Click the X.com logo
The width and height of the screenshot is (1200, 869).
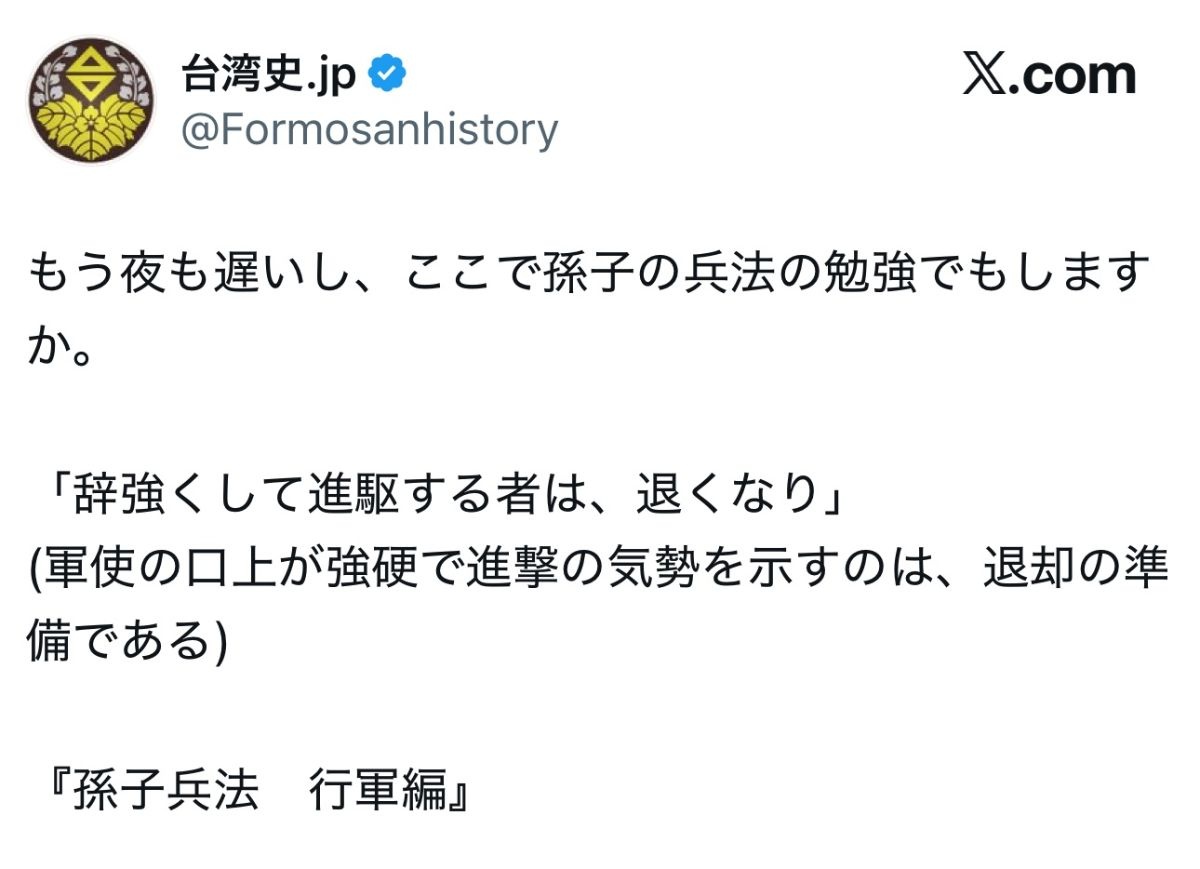coord(1049,76)
